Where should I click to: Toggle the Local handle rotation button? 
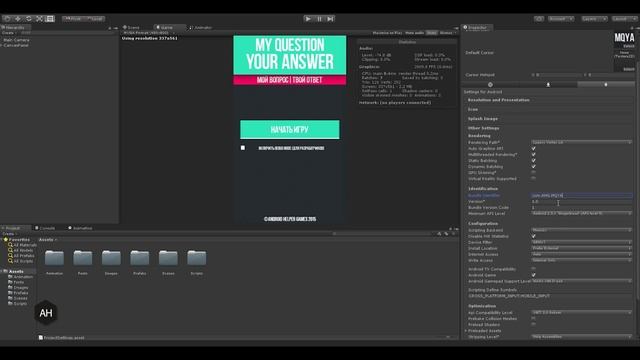[x=95, y=19]
